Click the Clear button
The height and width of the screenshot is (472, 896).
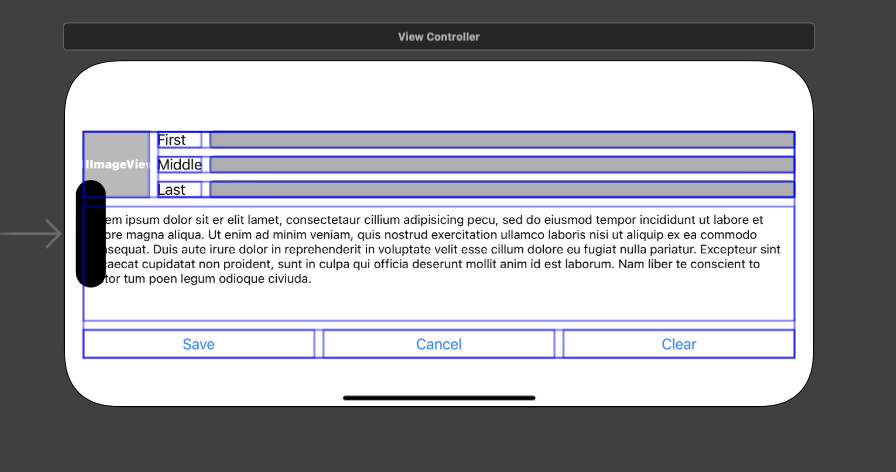[679, 344]
